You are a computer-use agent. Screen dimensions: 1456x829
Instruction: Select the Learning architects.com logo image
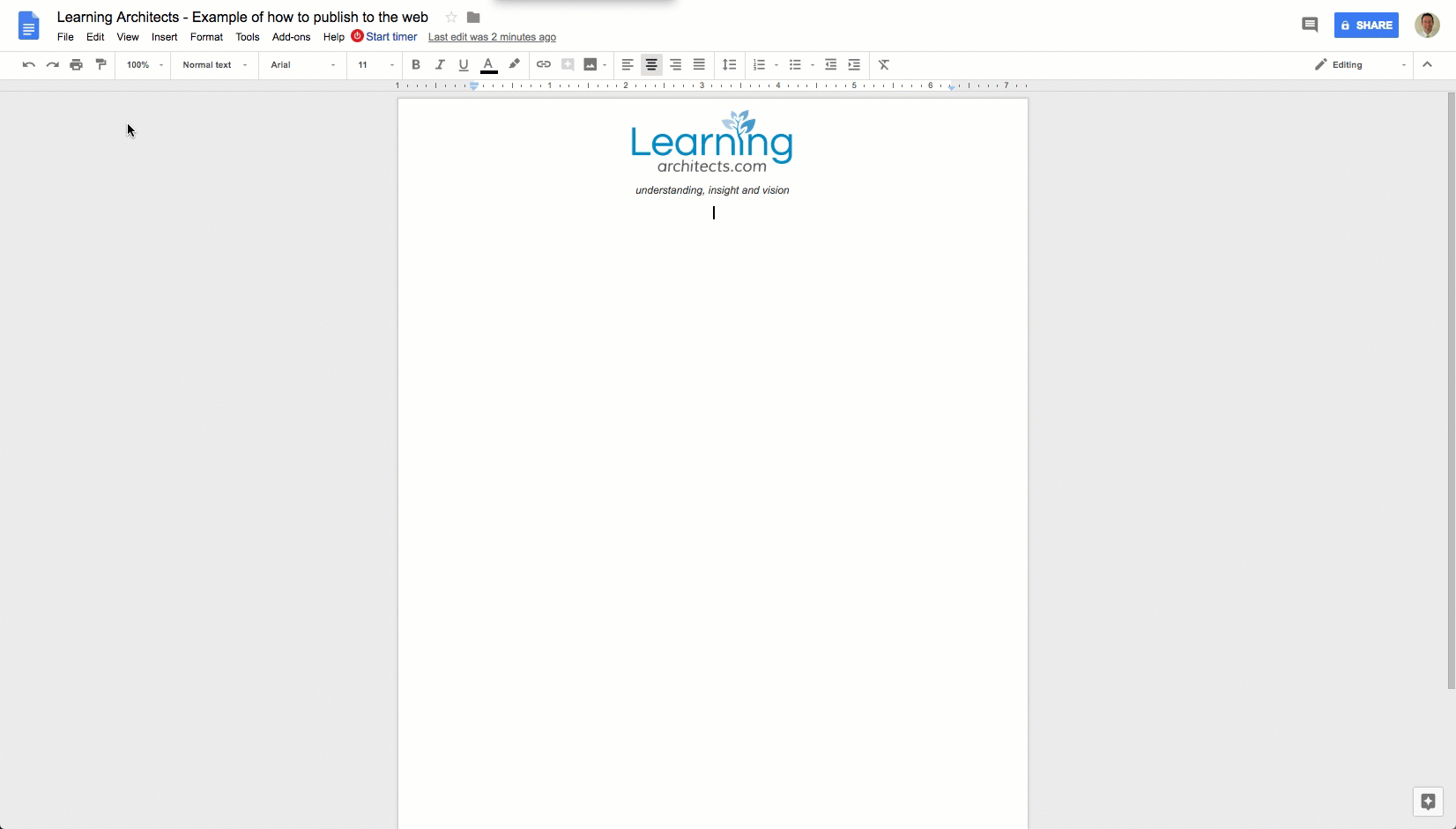pos(712,142)
